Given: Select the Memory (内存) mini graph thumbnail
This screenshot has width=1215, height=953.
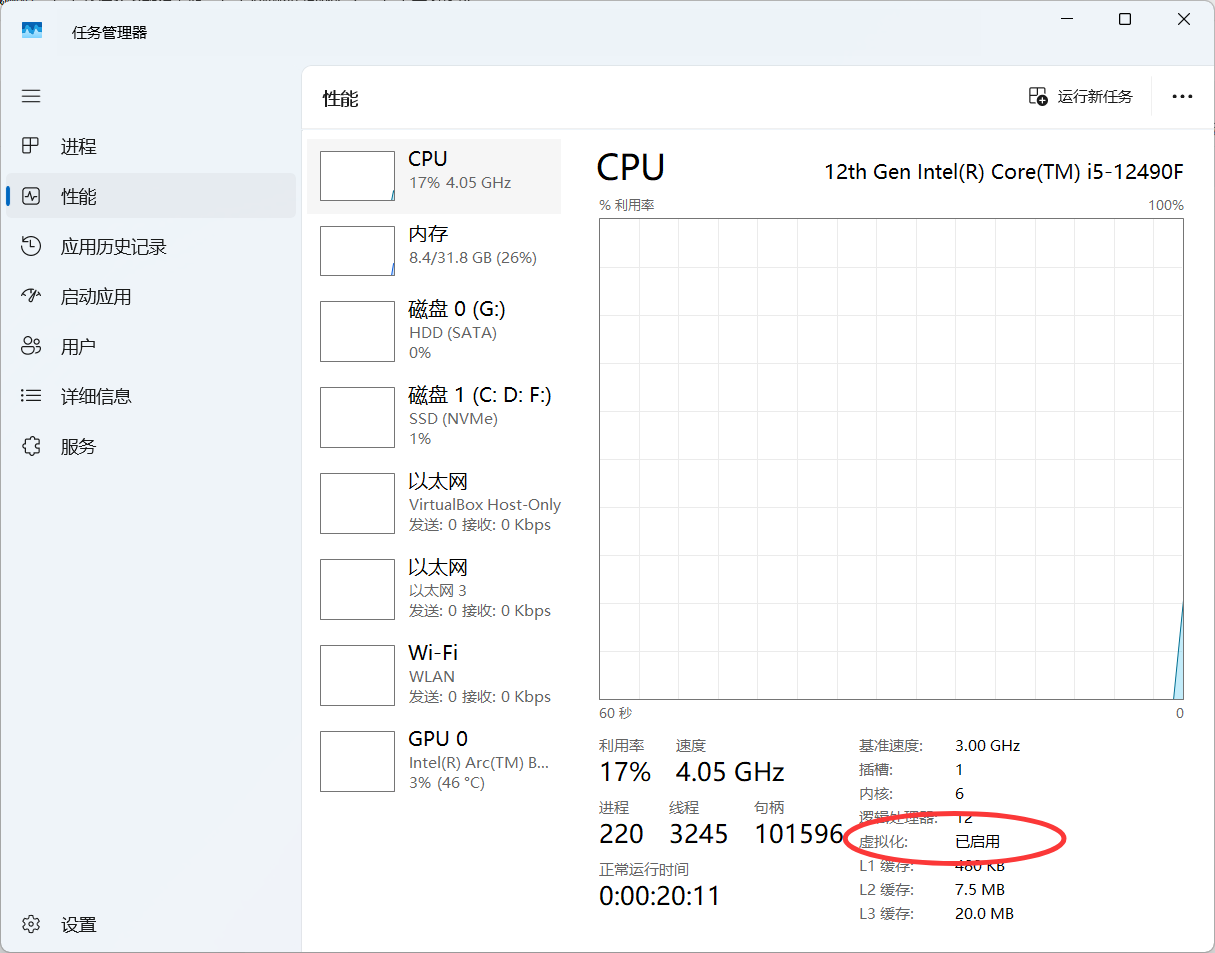Looking at the screenshot, I should tap(357, 251).
